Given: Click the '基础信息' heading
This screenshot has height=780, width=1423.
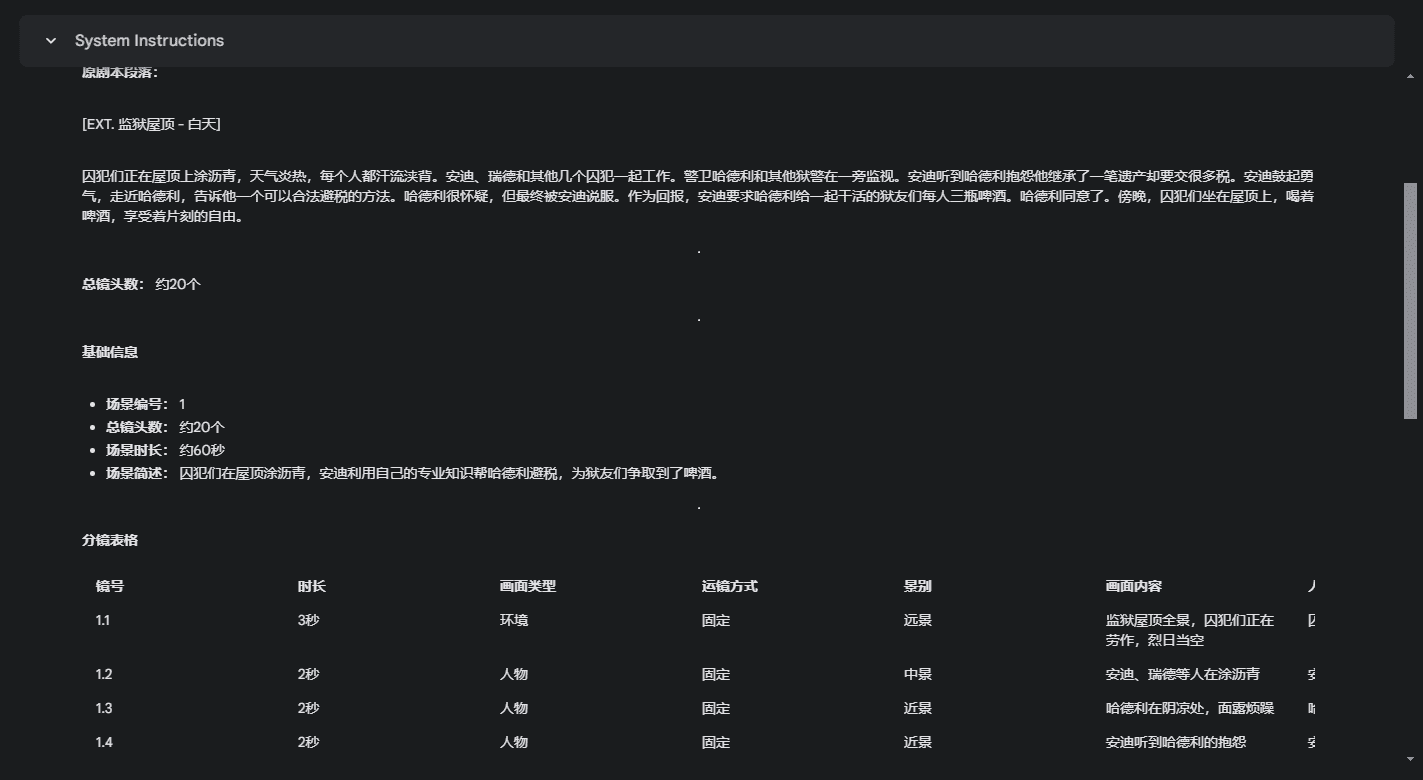Looking at the screenshot, I should (110, 352).
